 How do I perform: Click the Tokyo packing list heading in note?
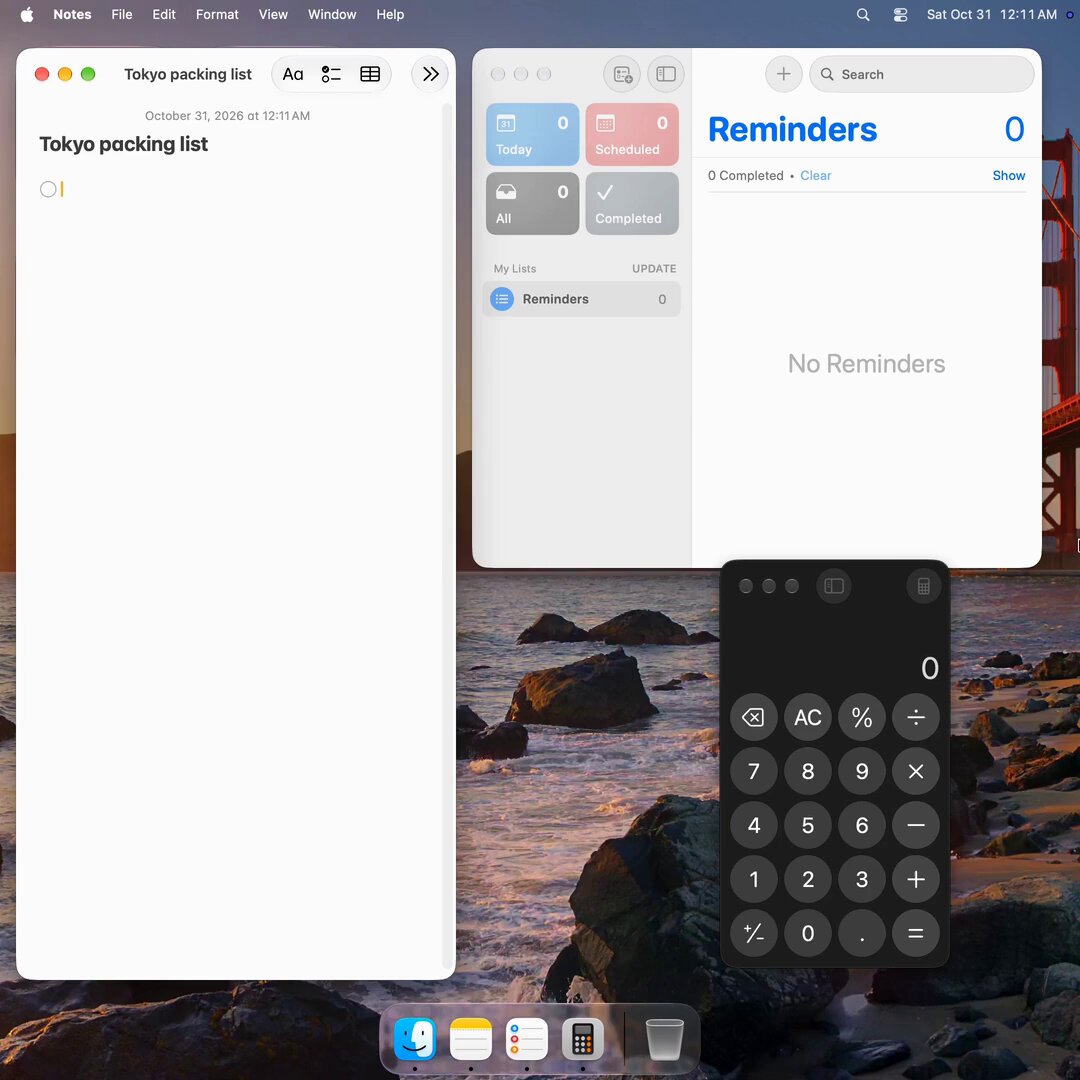click(123, 144)
